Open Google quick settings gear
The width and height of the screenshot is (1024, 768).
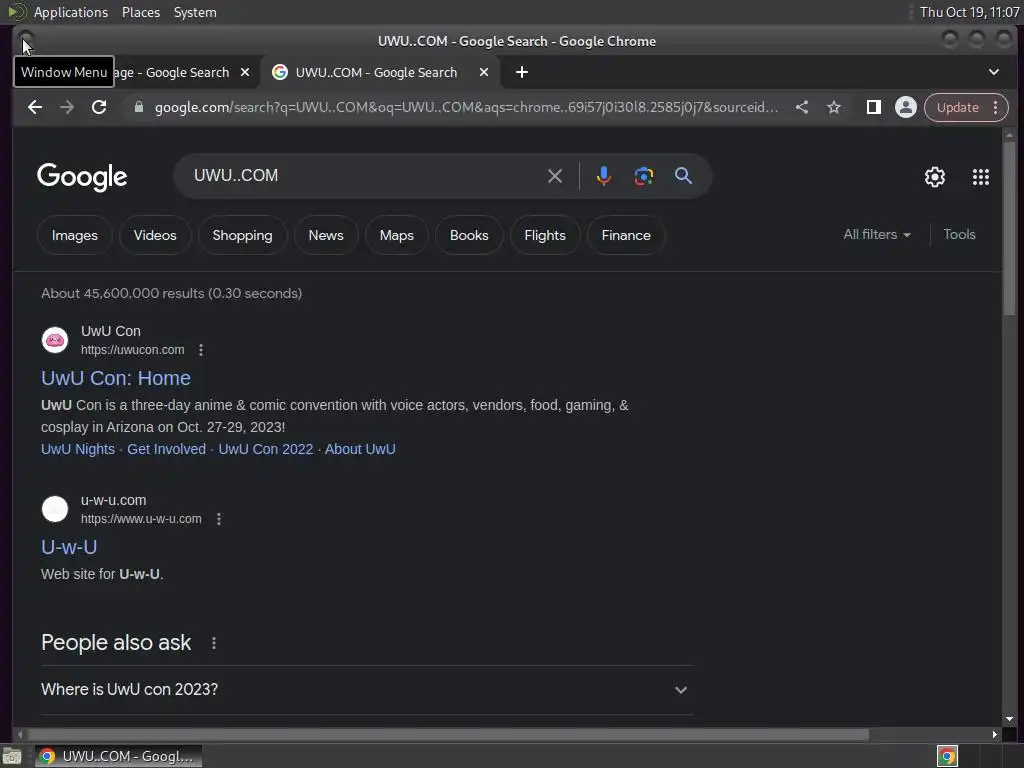point(935,176)
